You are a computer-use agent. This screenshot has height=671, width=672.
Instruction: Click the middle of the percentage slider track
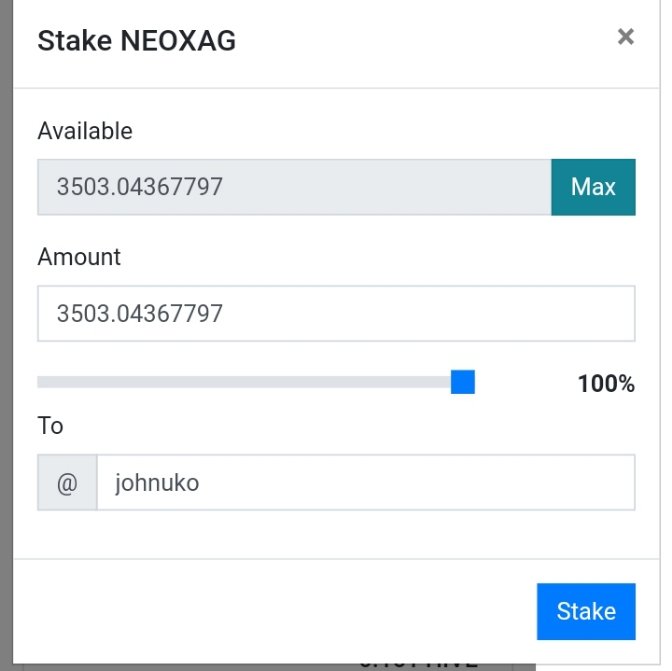(256, 382)
